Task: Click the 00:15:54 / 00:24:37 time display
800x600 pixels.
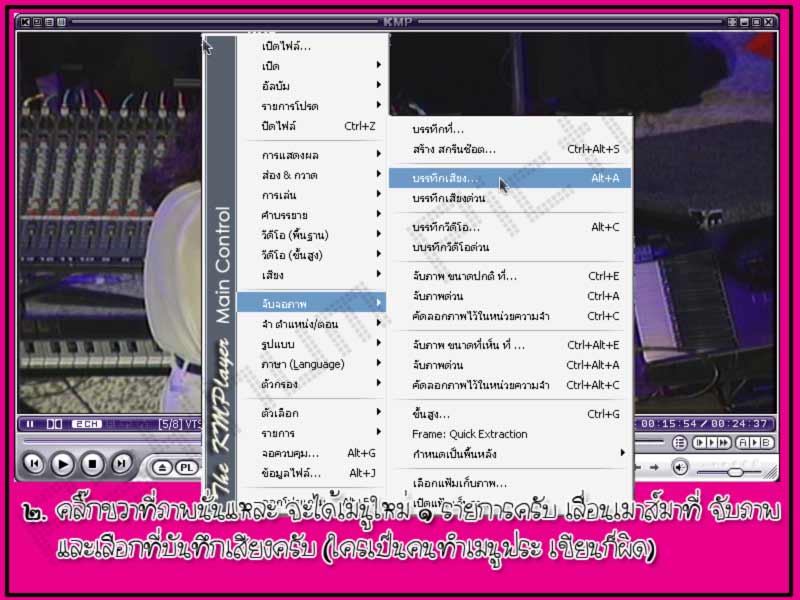Action: point(704,424)
